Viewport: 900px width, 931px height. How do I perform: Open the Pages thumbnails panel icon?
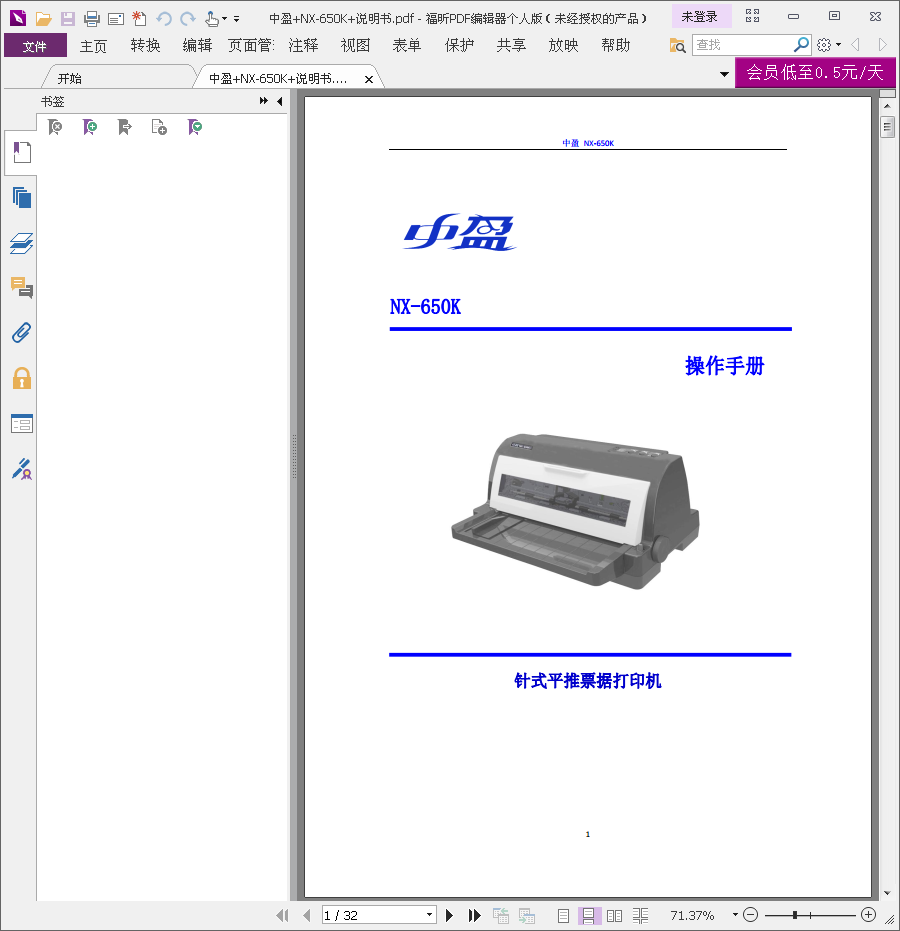(21, 197)
